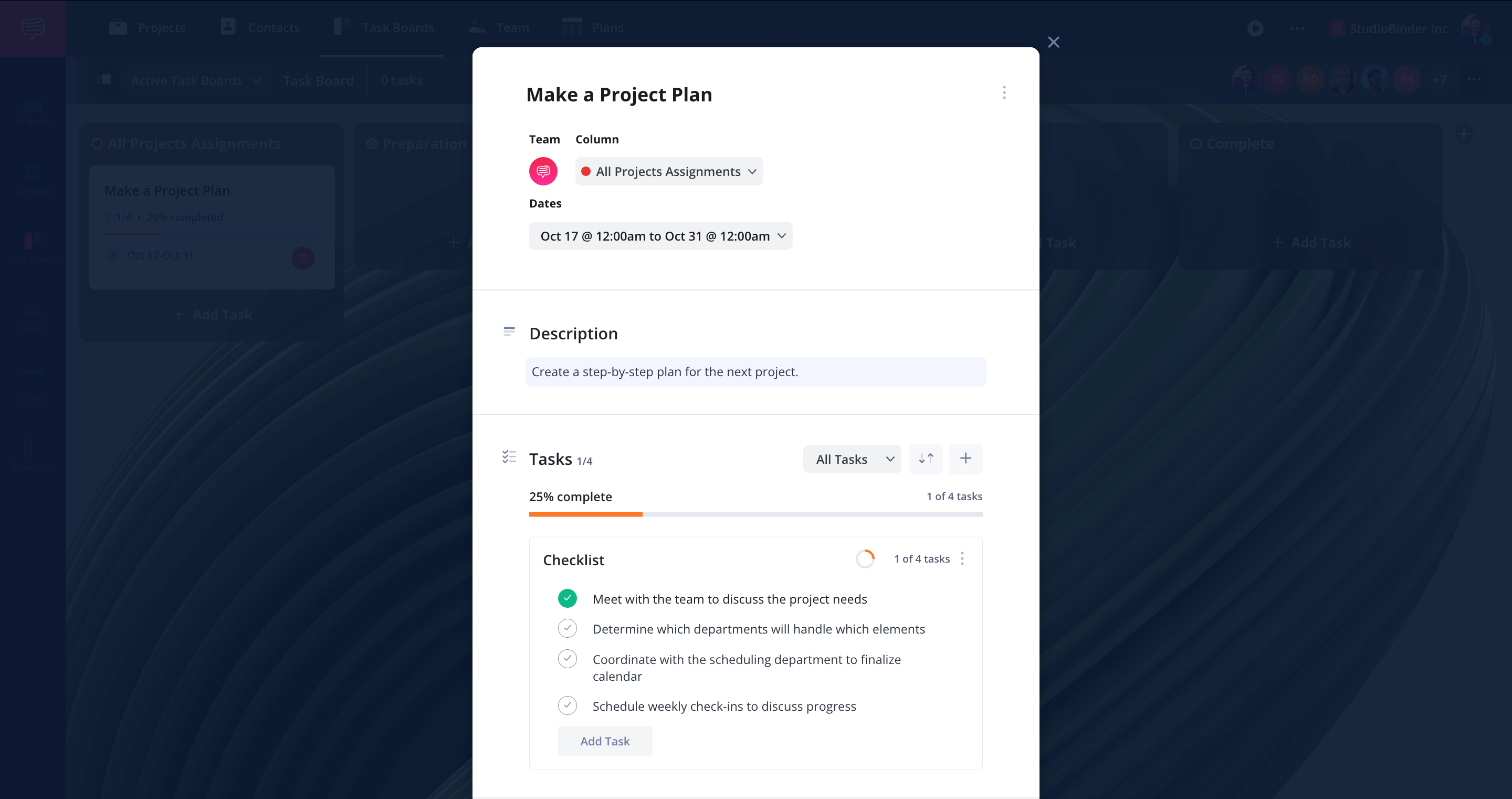Open the task card three-dot menu
1512x799 pixels.
point(1004,93)
